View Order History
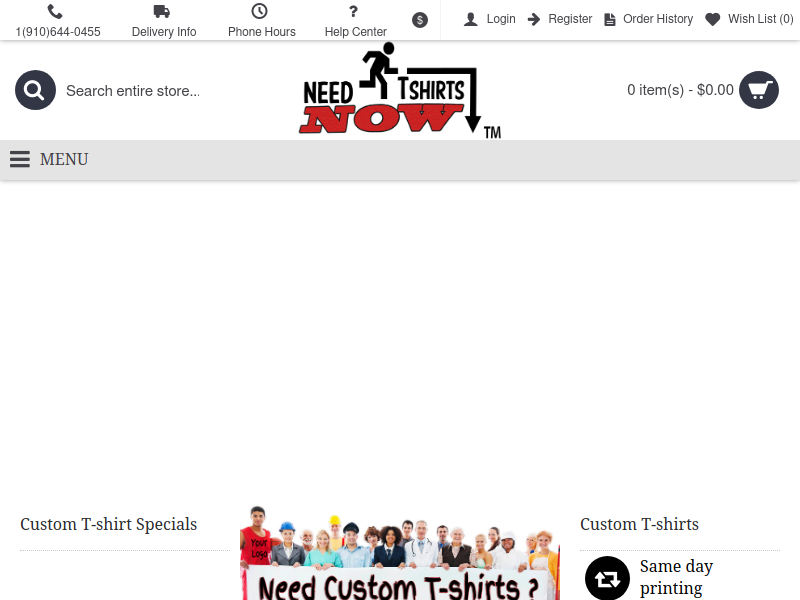 (658, 19)
